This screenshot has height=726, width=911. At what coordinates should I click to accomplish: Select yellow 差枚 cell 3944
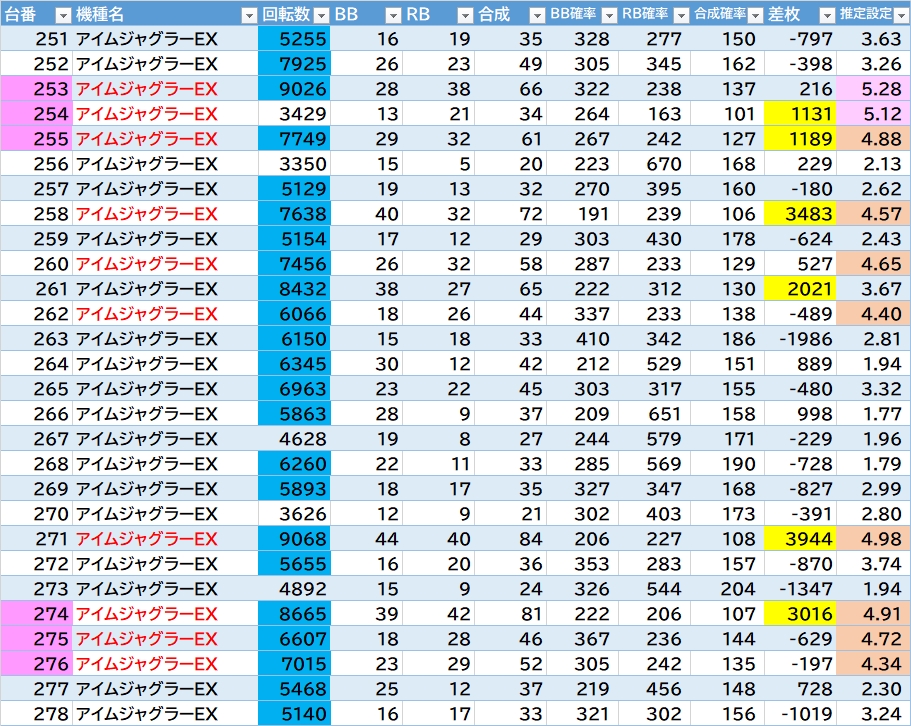[800, 539]
